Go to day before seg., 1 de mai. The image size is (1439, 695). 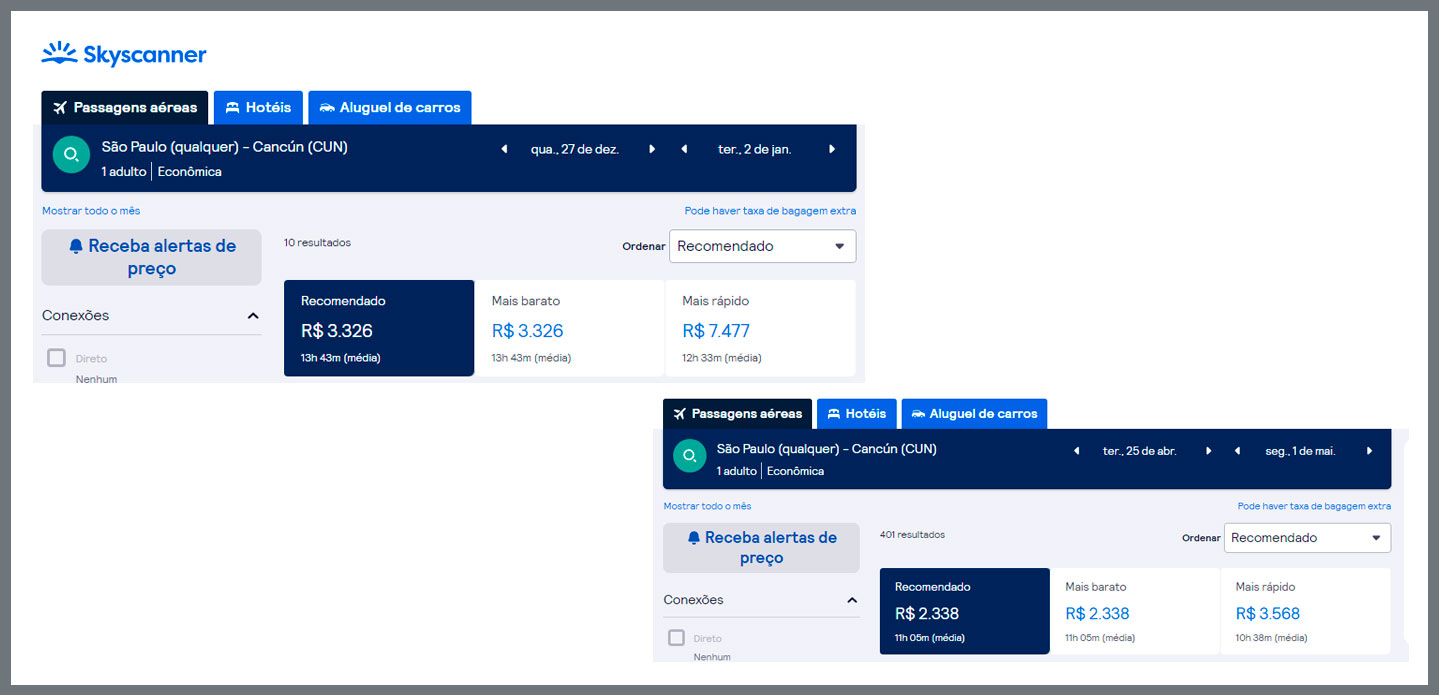point(1238,451)
